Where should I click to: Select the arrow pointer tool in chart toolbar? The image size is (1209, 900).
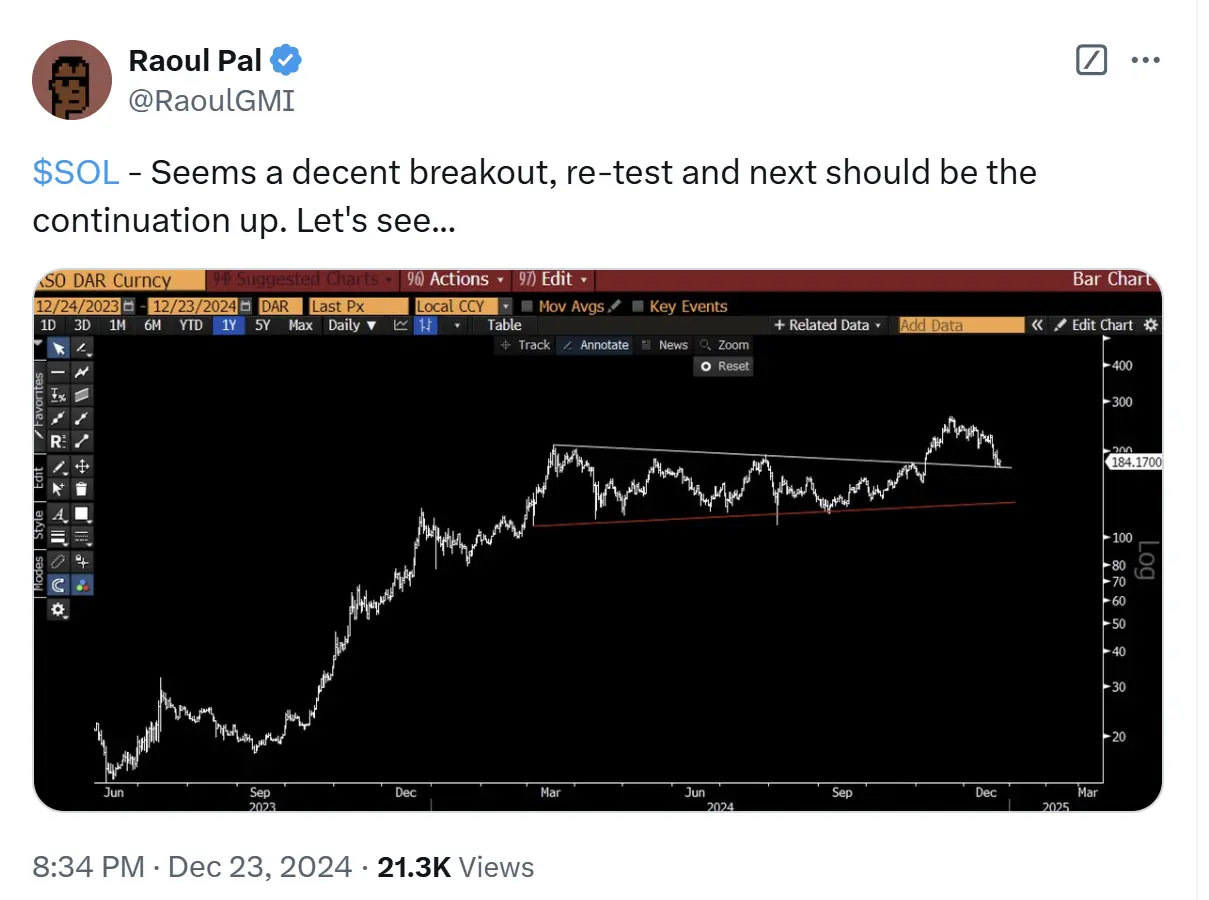[x=59, y=348]
